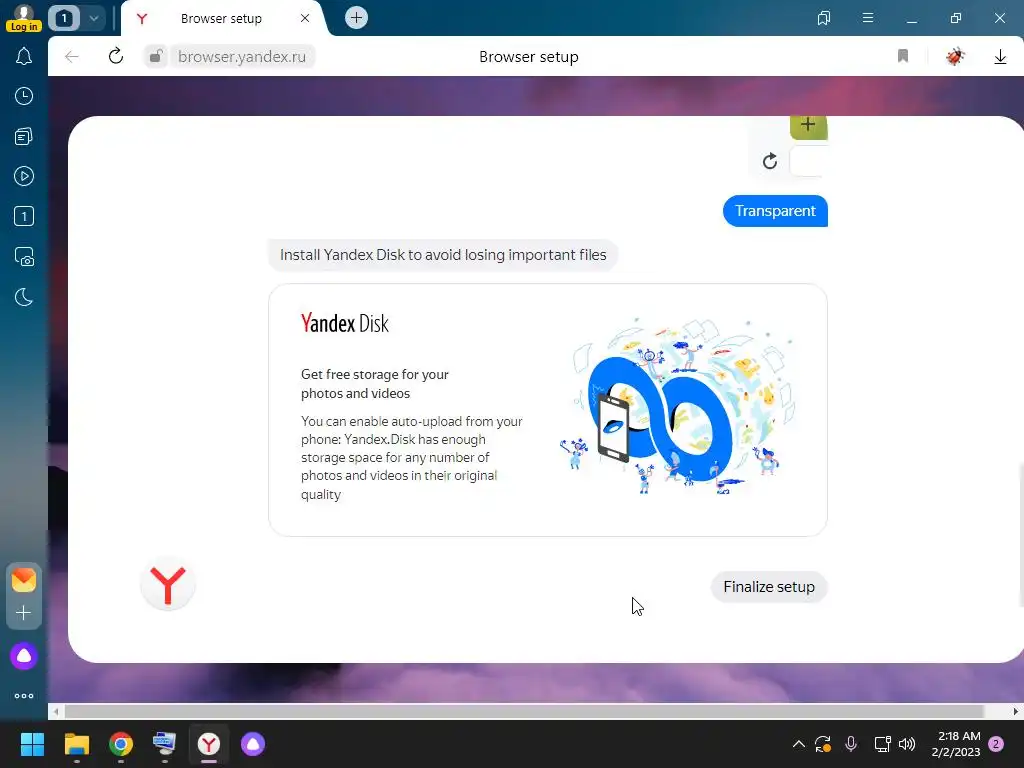1024x768 pixels.
Task: Open browsing history clock icon
Action: click(x=24, y=97)
